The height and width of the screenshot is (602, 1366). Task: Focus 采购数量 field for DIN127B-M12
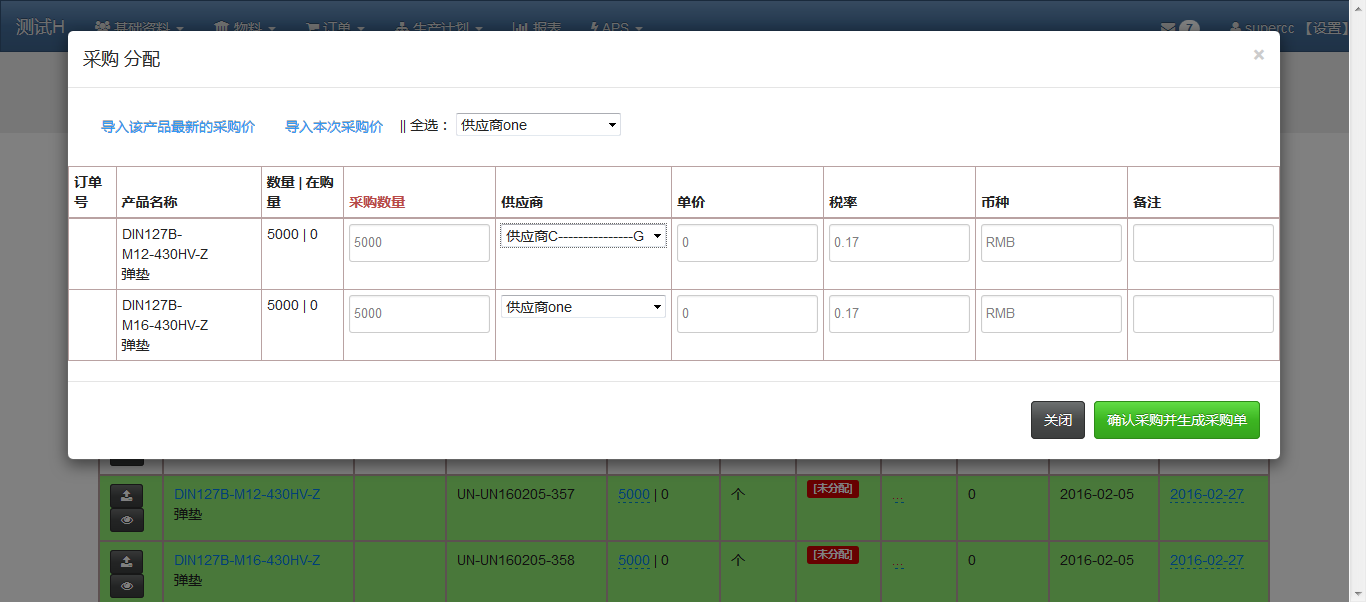(419, 243)
